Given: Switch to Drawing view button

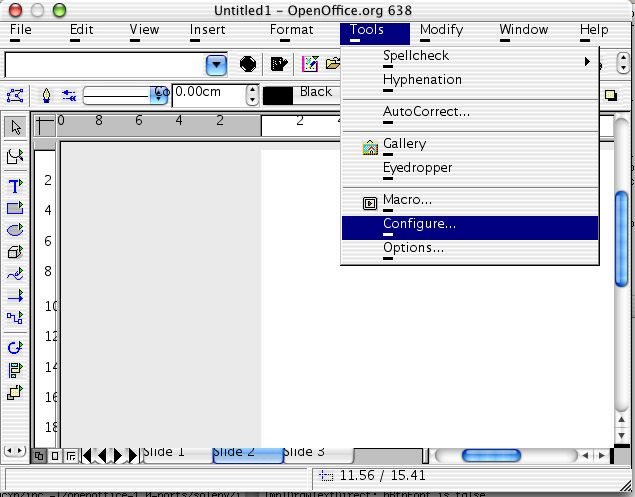Looking at the screenshot, I should [39, 456].
